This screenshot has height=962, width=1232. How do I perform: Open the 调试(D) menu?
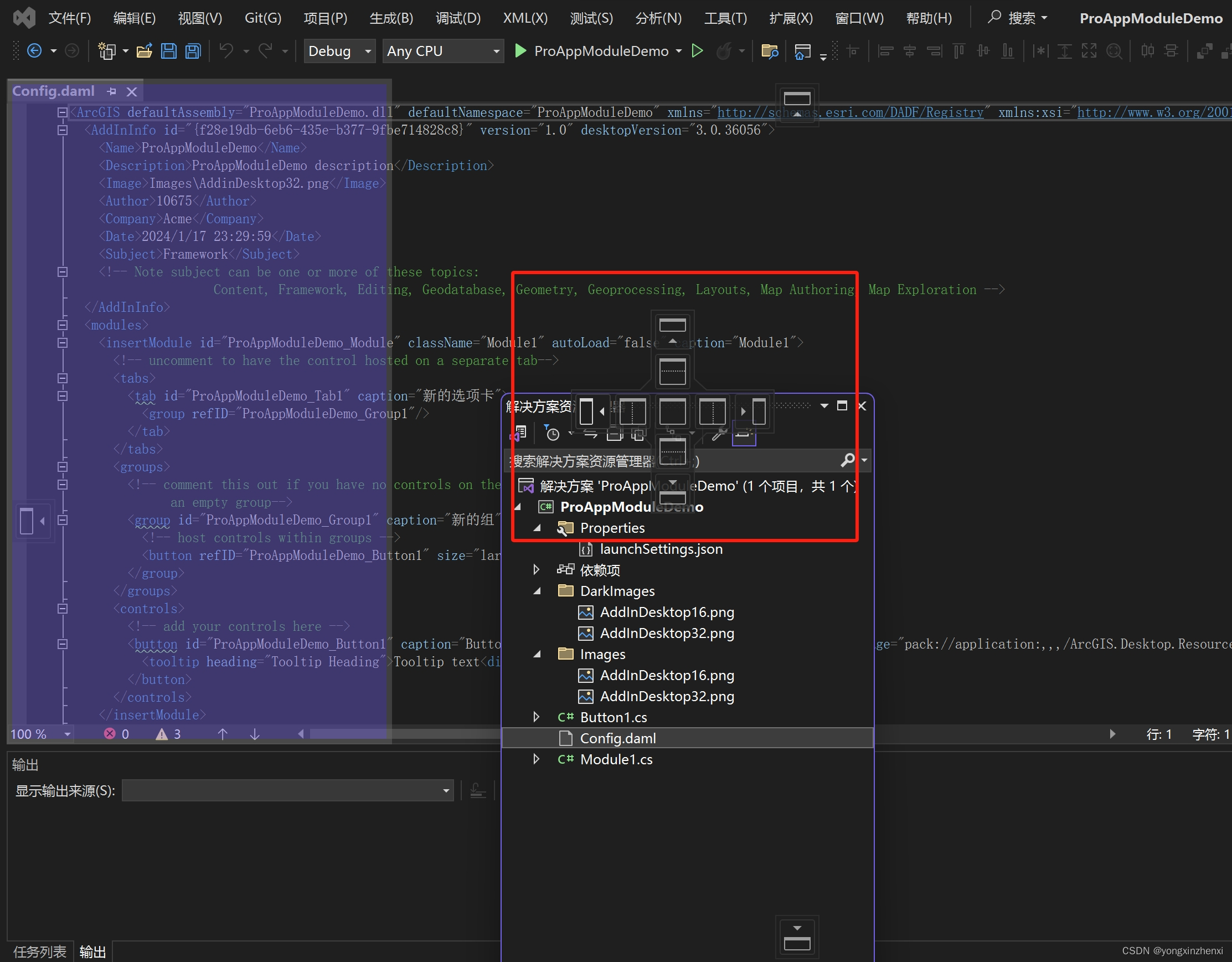click(458, 18)
